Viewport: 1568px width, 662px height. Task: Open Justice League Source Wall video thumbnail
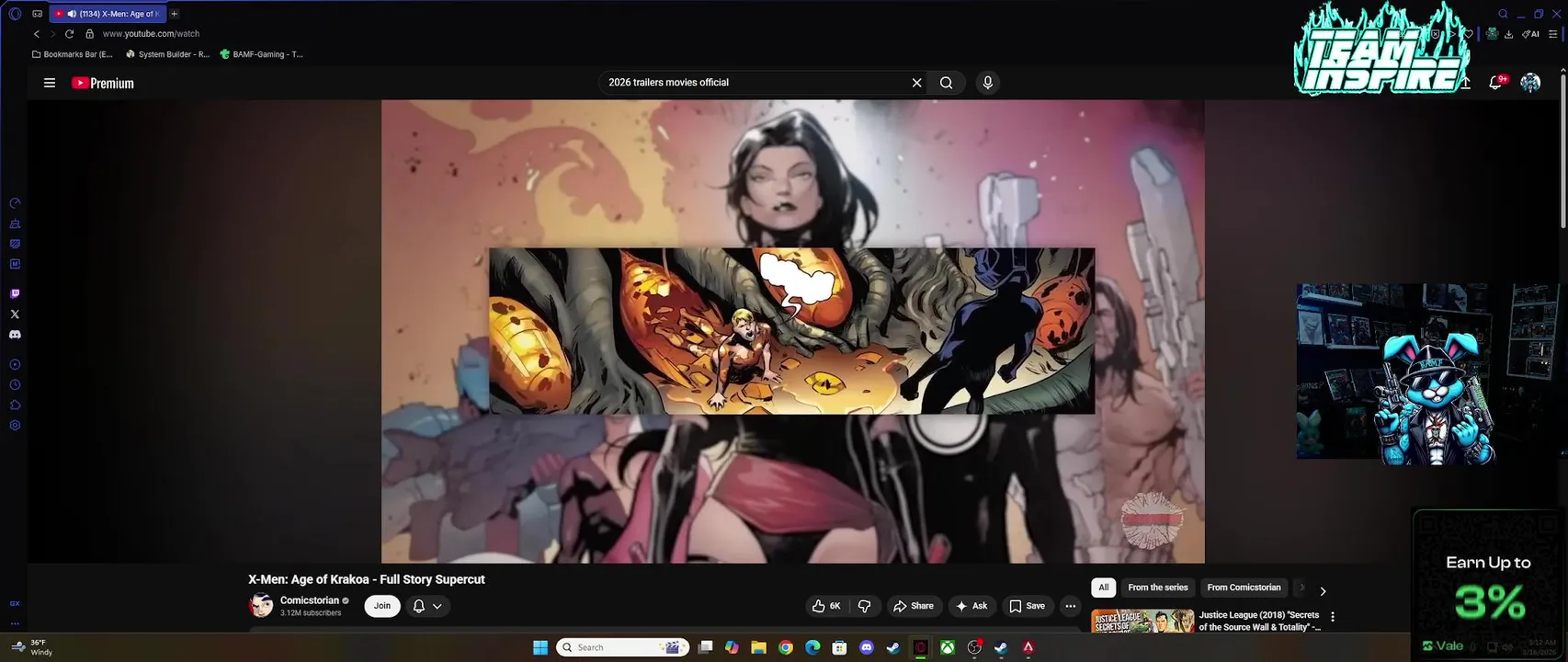[x=1142, y=621]
